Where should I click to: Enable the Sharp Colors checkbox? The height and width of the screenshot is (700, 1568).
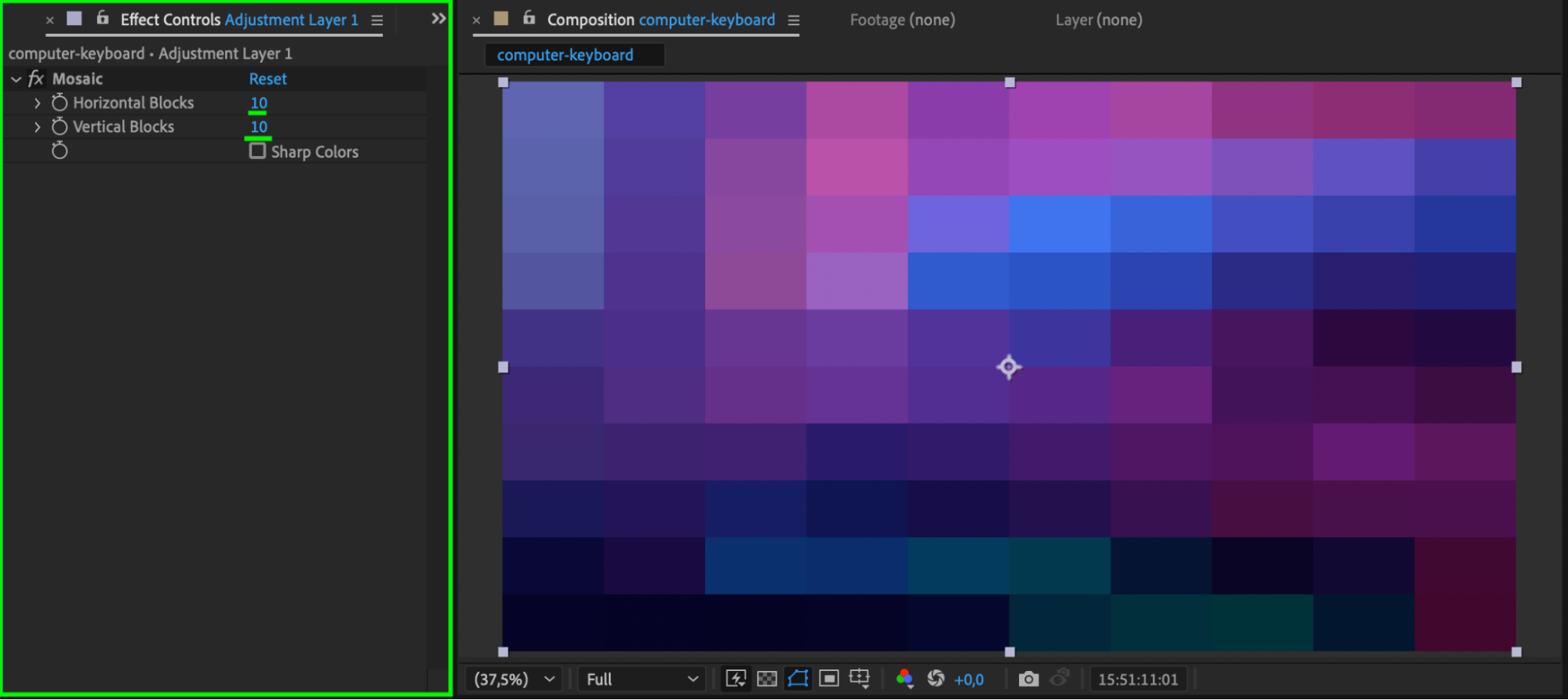click(257, 151)
